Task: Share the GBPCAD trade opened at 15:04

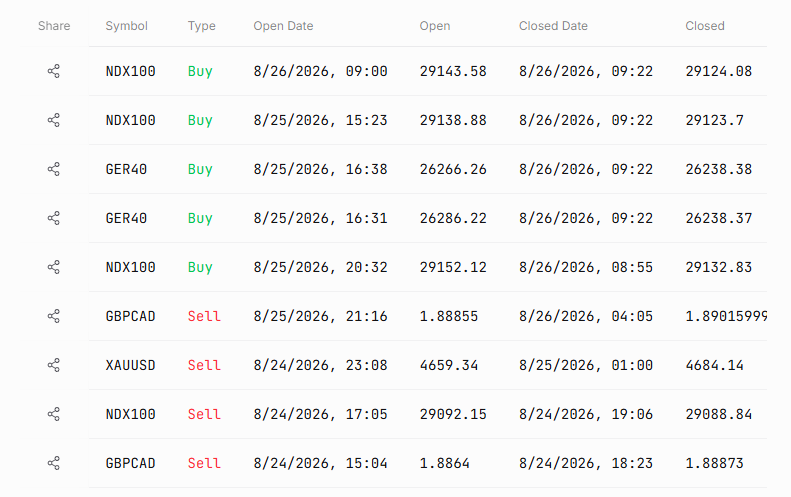Action: pos(53,463)
